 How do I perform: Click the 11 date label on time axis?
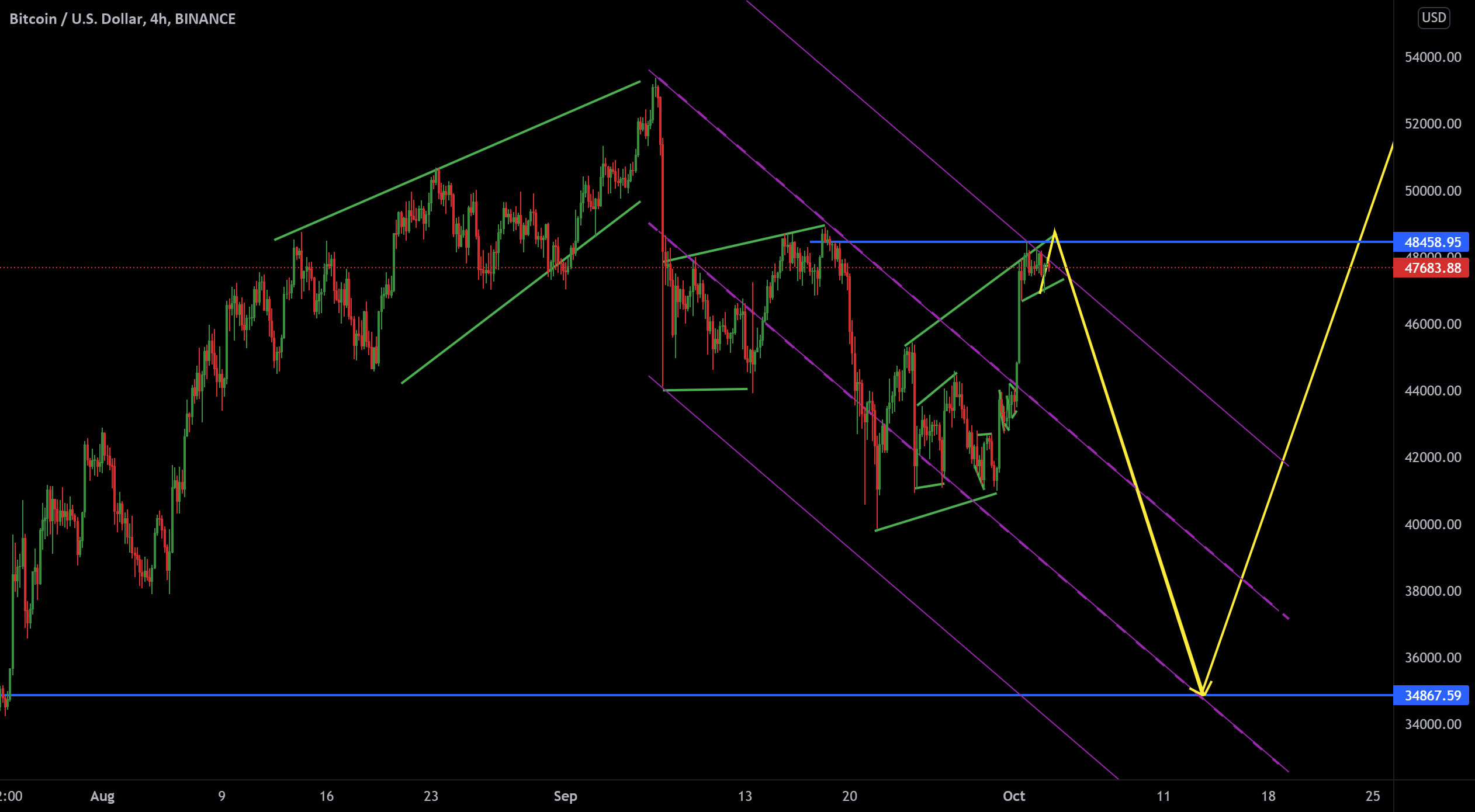pos(1164,796)
